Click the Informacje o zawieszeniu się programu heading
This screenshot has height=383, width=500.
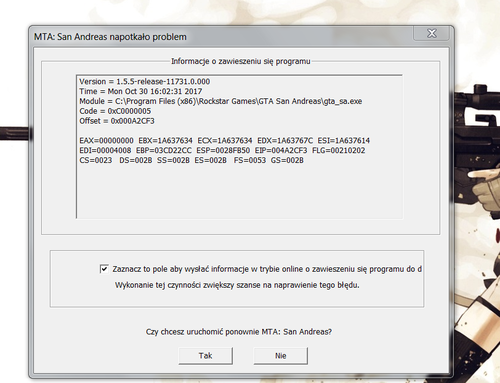(x=241, y=61)
